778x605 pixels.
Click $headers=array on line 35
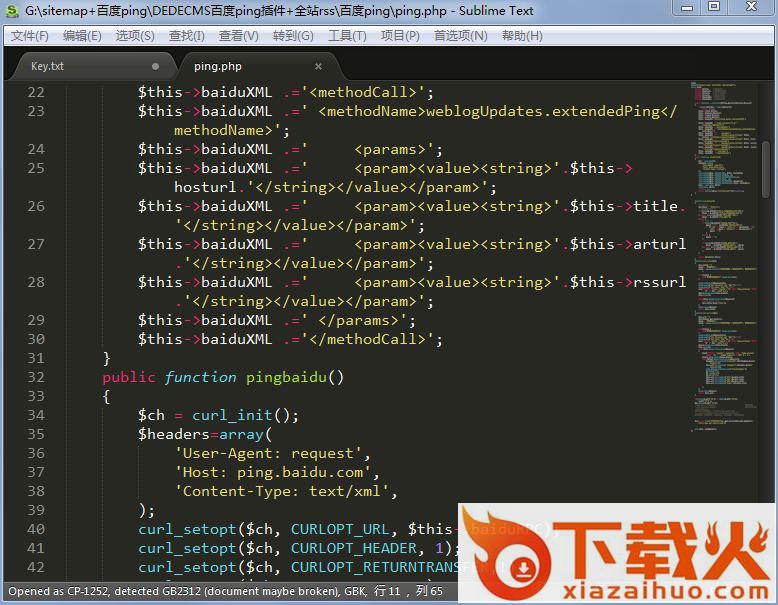pyautogui.click(x=200, y=434)
